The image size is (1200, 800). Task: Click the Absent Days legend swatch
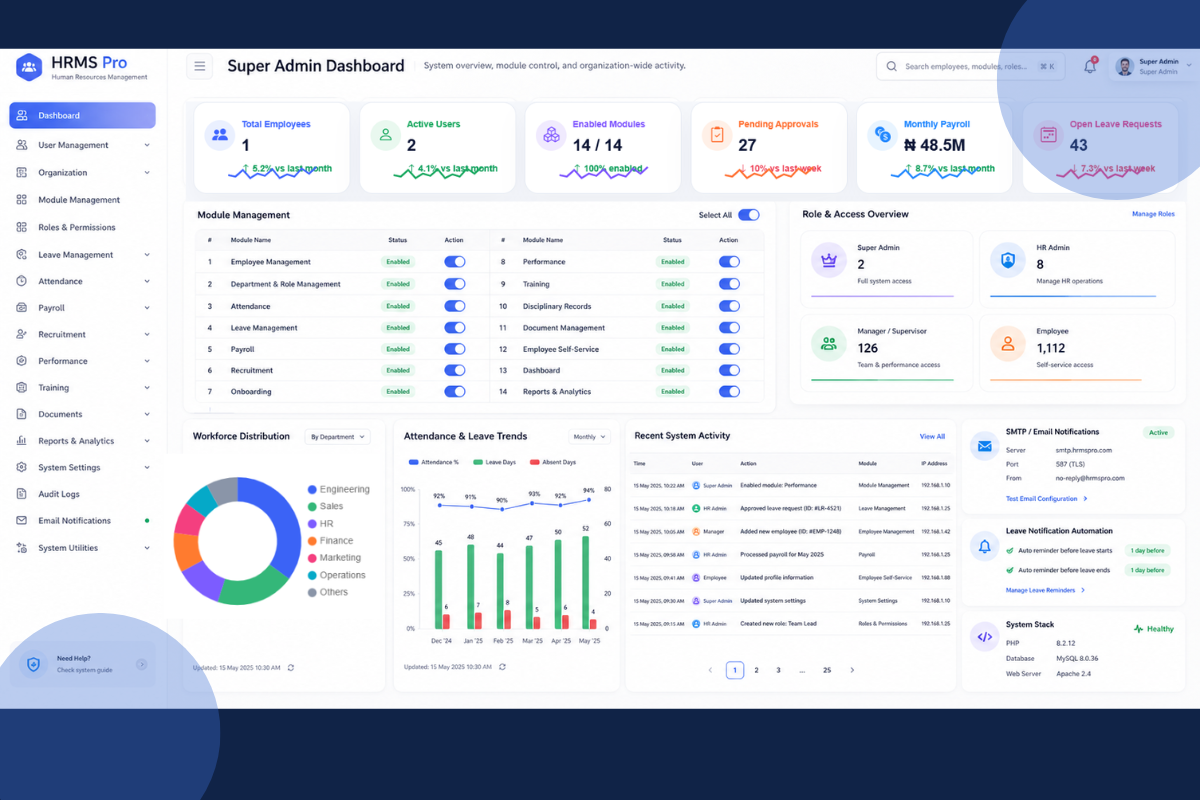tap(534, 462)
